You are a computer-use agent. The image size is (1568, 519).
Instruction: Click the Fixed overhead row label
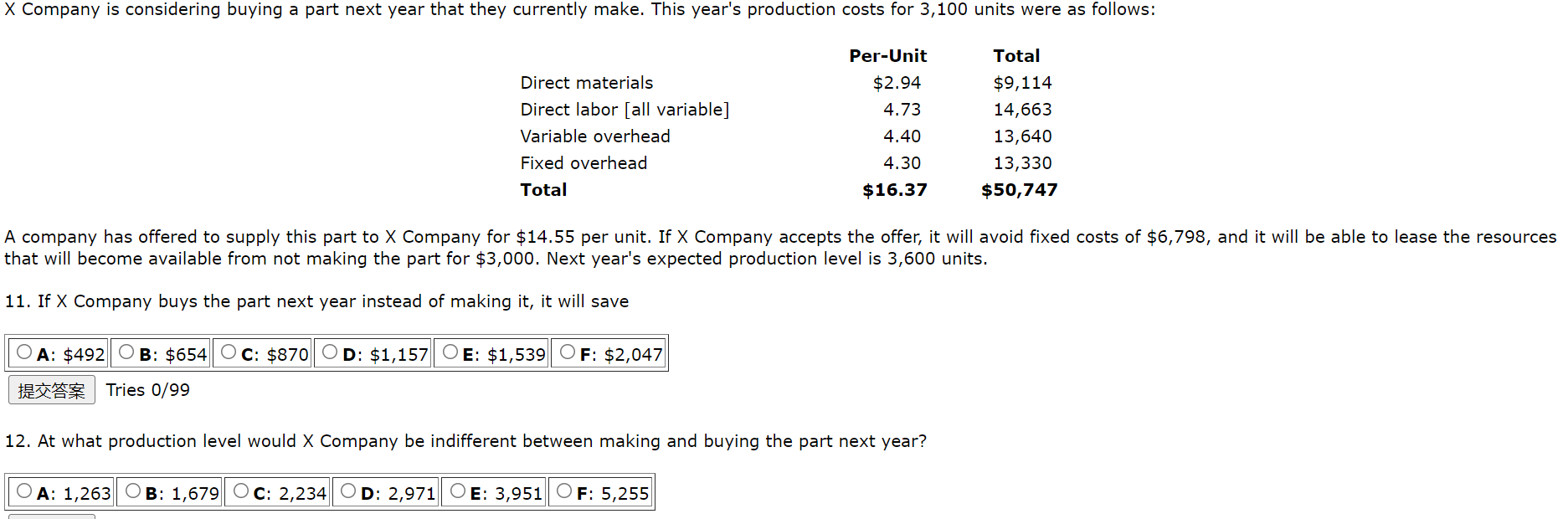tap(583, 162)
